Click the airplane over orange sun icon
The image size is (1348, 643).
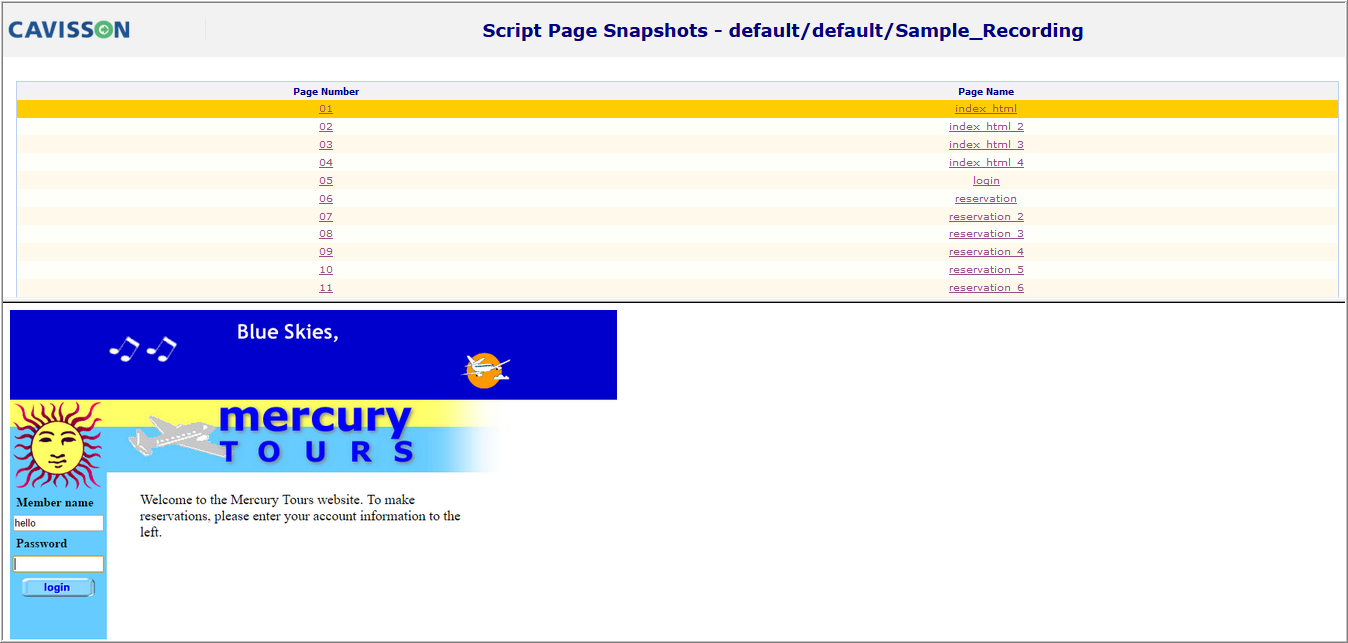(x=486, y=370)
